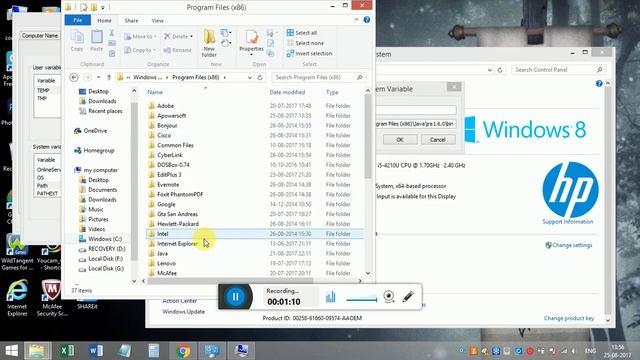Image resolution: width=640 pixels, height=360 pixels.
Task: Switch to the Home ribbon tab
Action: click(104, 20)
